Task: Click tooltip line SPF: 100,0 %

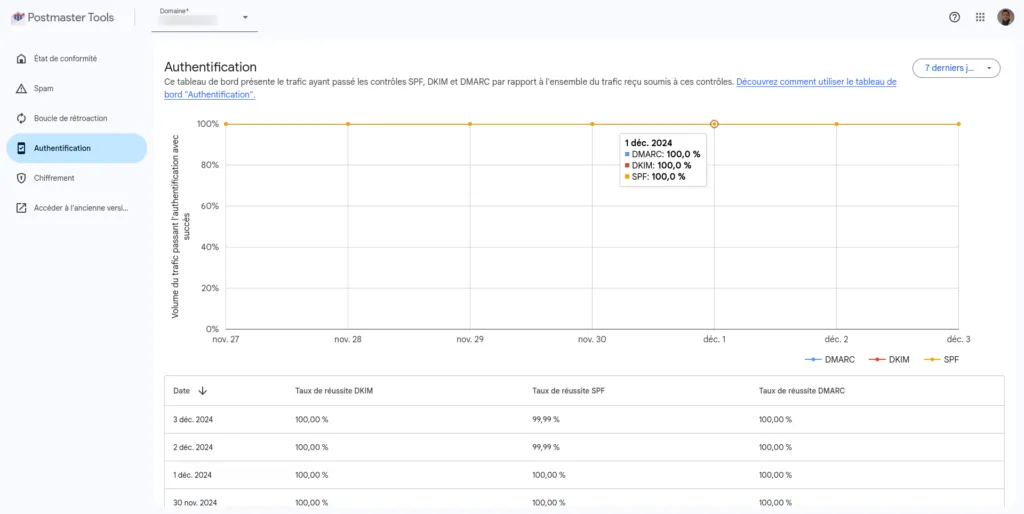Action: (x=655, y=176)
